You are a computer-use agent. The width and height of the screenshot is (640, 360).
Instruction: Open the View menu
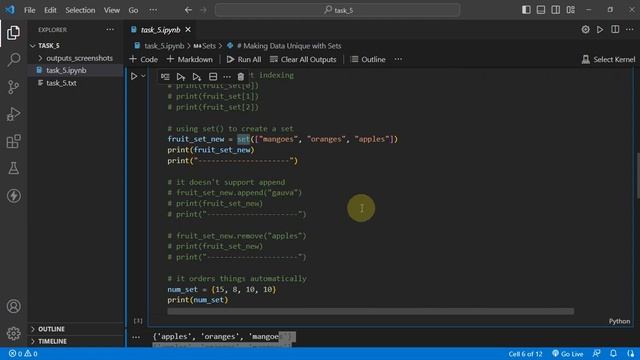[x=111, y=10]
